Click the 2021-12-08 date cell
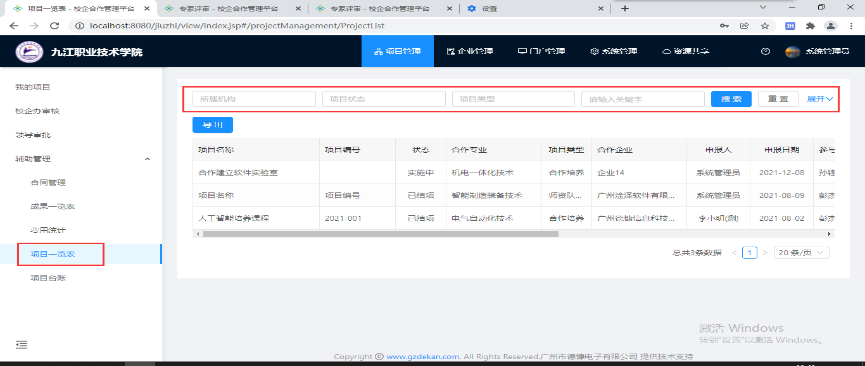Image resolution: width=865 pixels, height=366 pixels. [x=781, y=172]
